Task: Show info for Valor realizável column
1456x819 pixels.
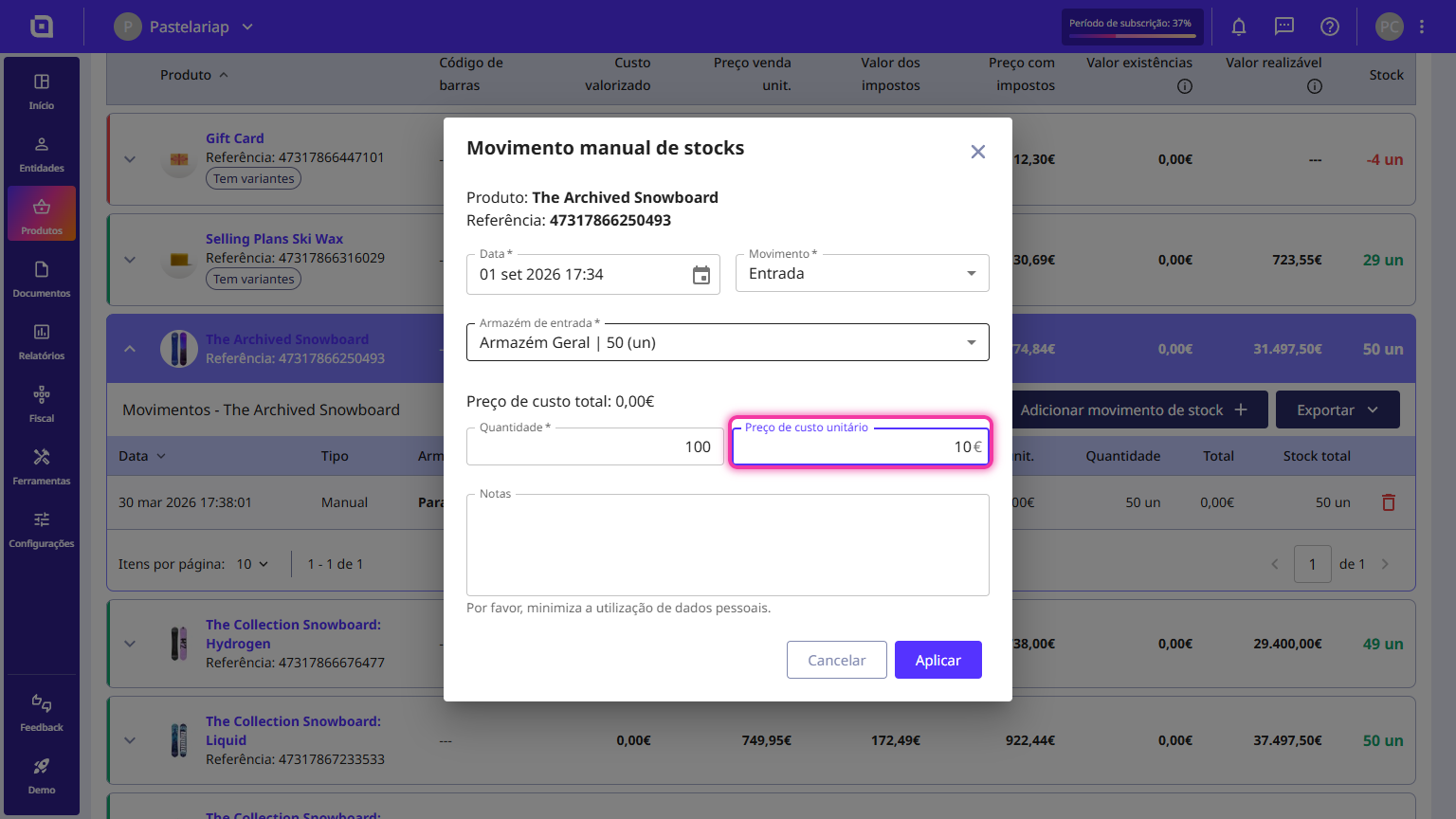Action: click(1315, 86)
